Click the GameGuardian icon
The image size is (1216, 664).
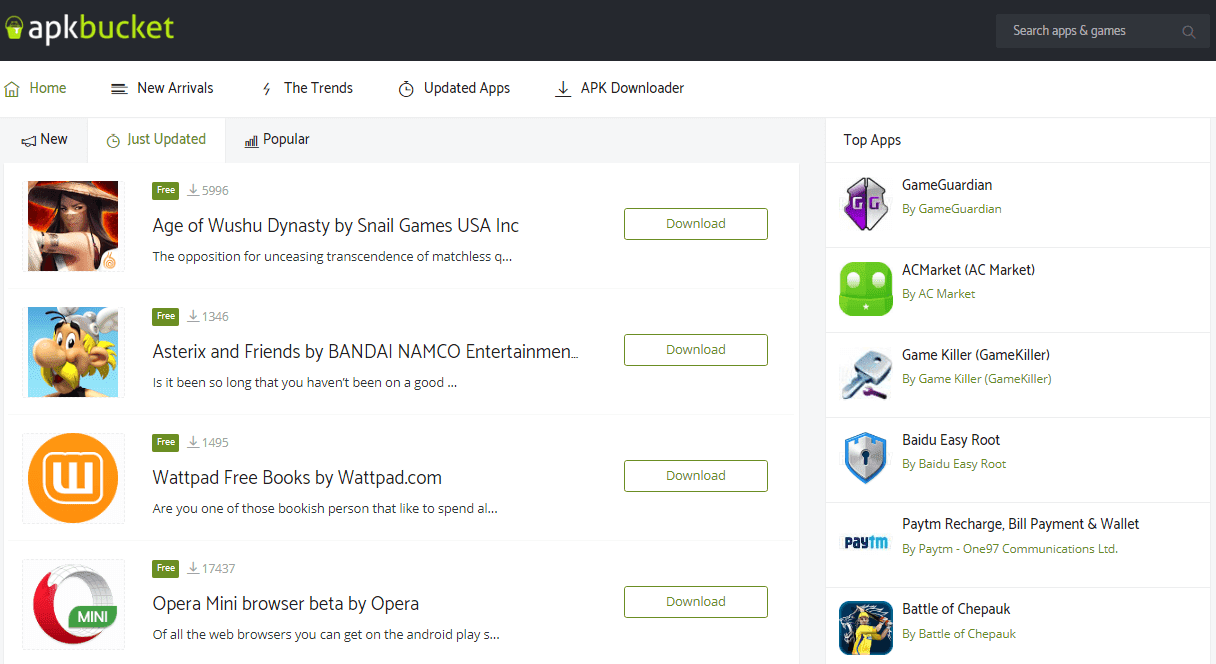coord(866,204)
